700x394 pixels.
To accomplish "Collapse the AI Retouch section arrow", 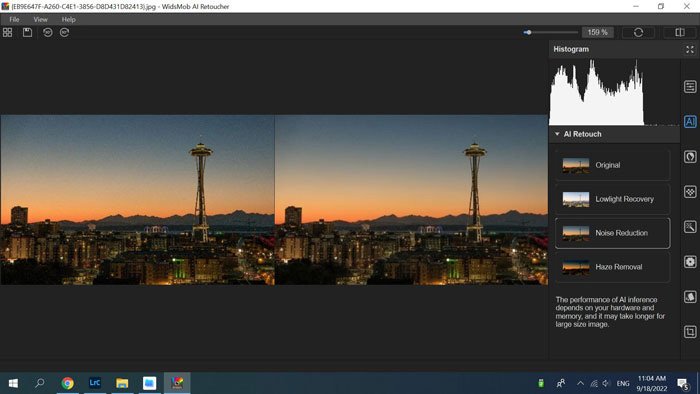I will pyautogui.click(x=557, y=134).
